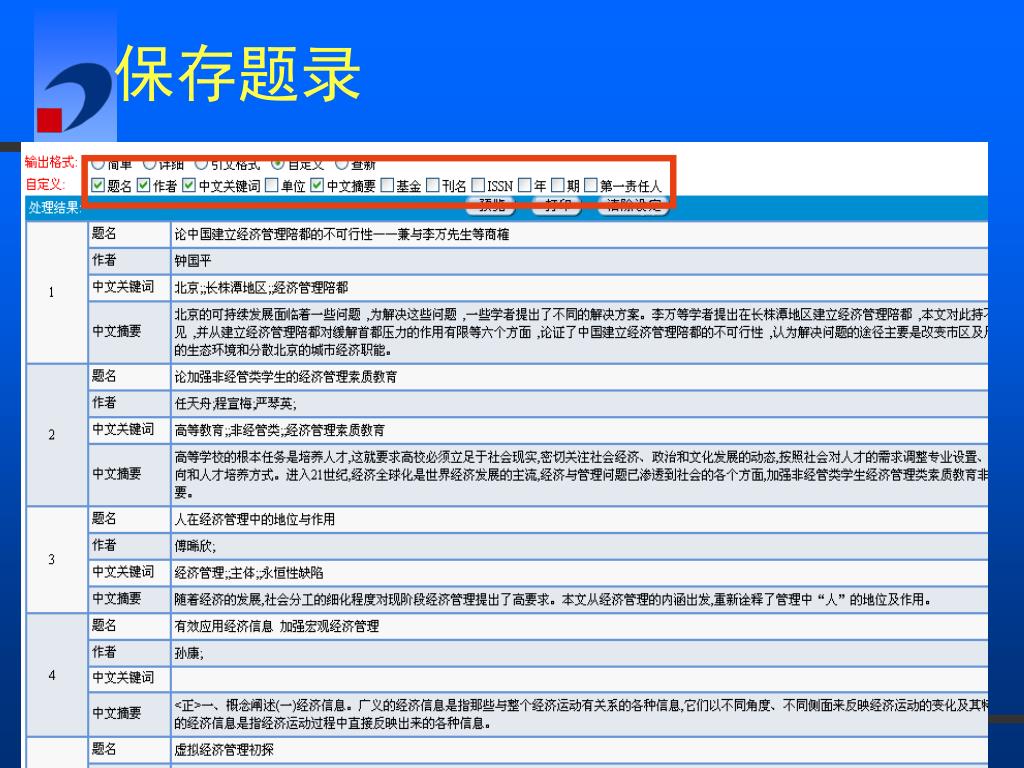
Task: Click title 虚拟经济管理初探
Action: (x=224, y=750)
